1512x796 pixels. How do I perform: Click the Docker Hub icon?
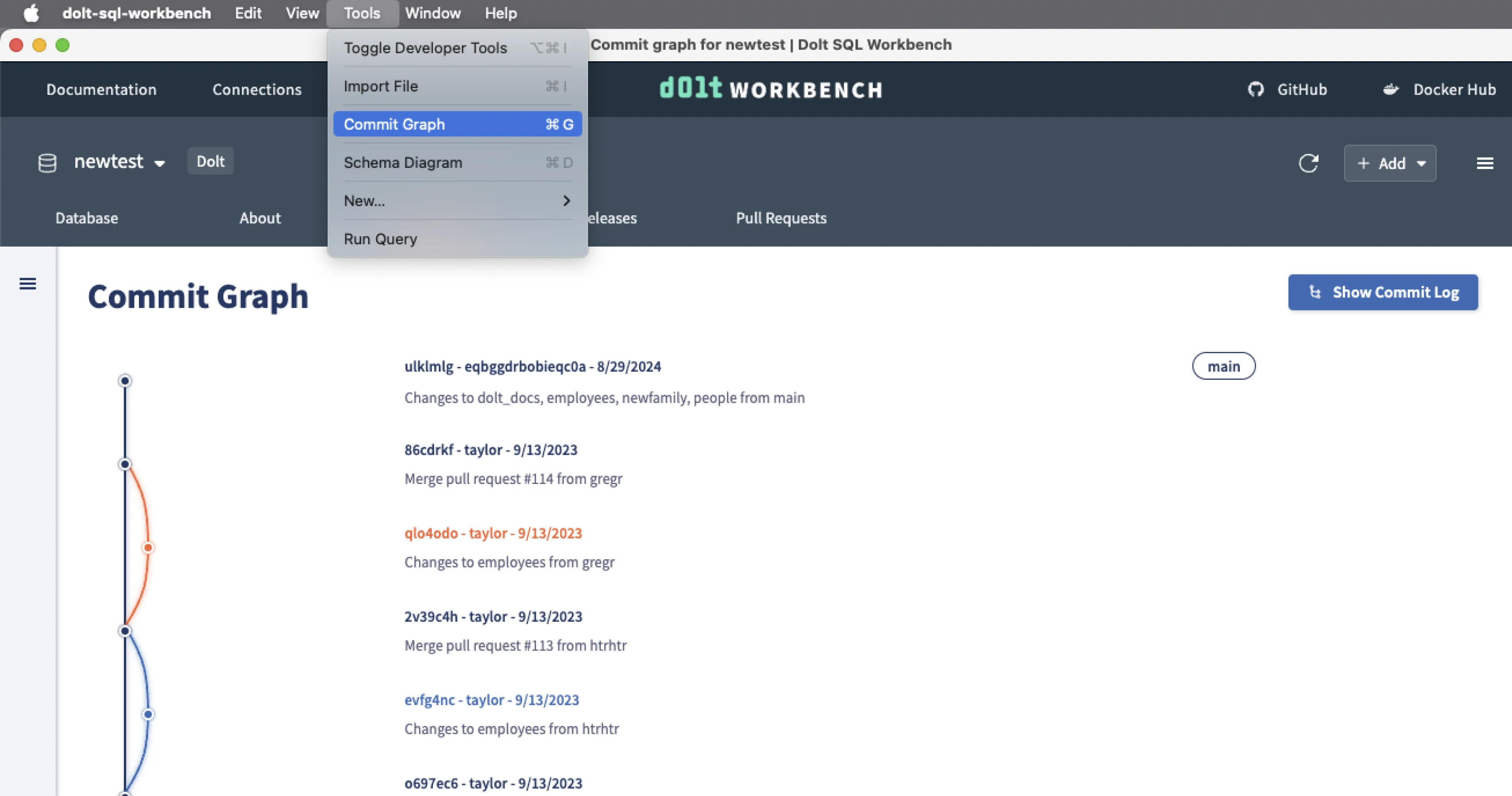[1392, 89]
